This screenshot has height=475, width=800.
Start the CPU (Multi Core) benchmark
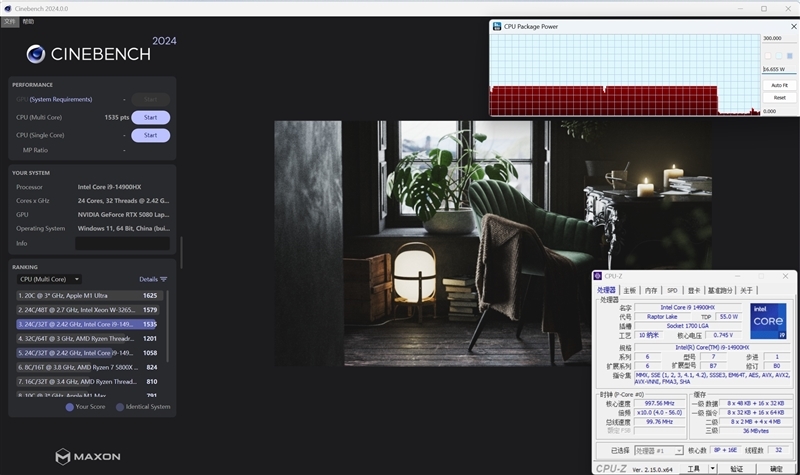pos(151,117)
